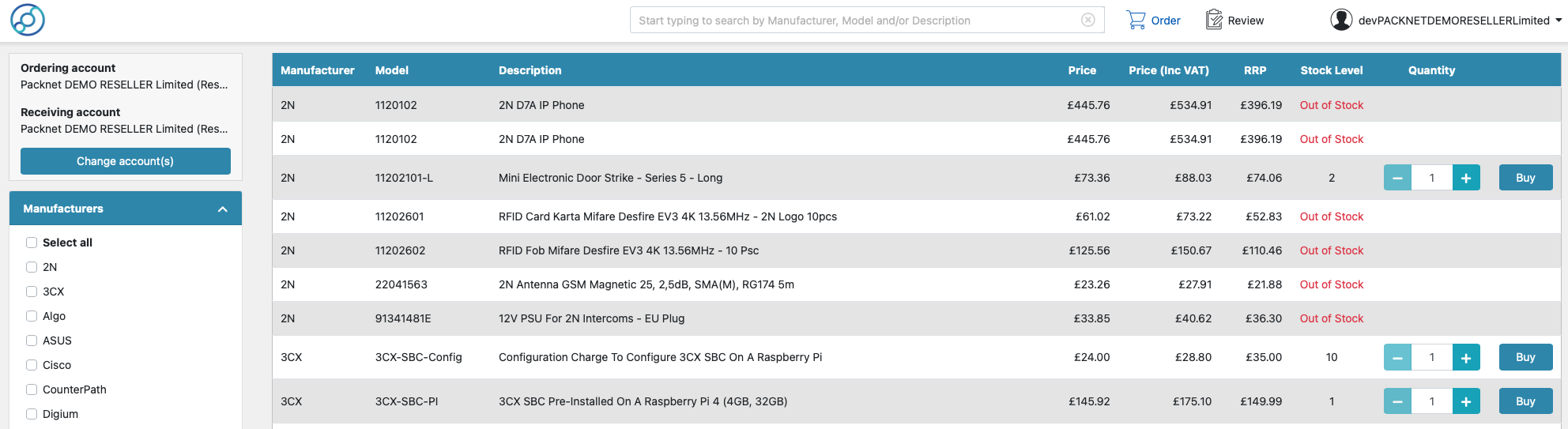The height and width of the screenshot is (429, 1568).
Task: Select model 11202601 cell
Action: click(399, 216)
